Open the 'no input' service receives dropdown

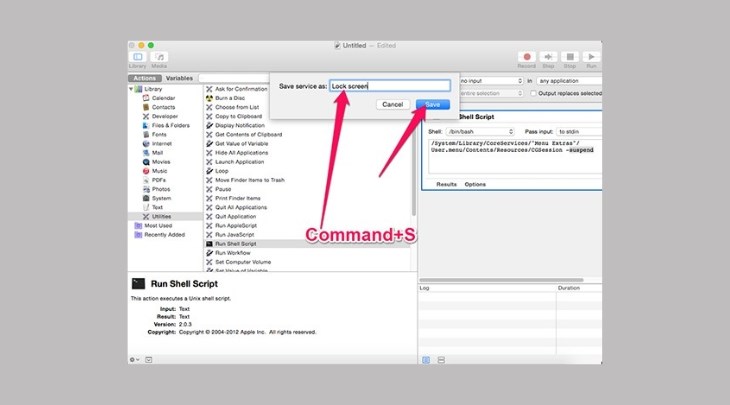click(491, 81)
